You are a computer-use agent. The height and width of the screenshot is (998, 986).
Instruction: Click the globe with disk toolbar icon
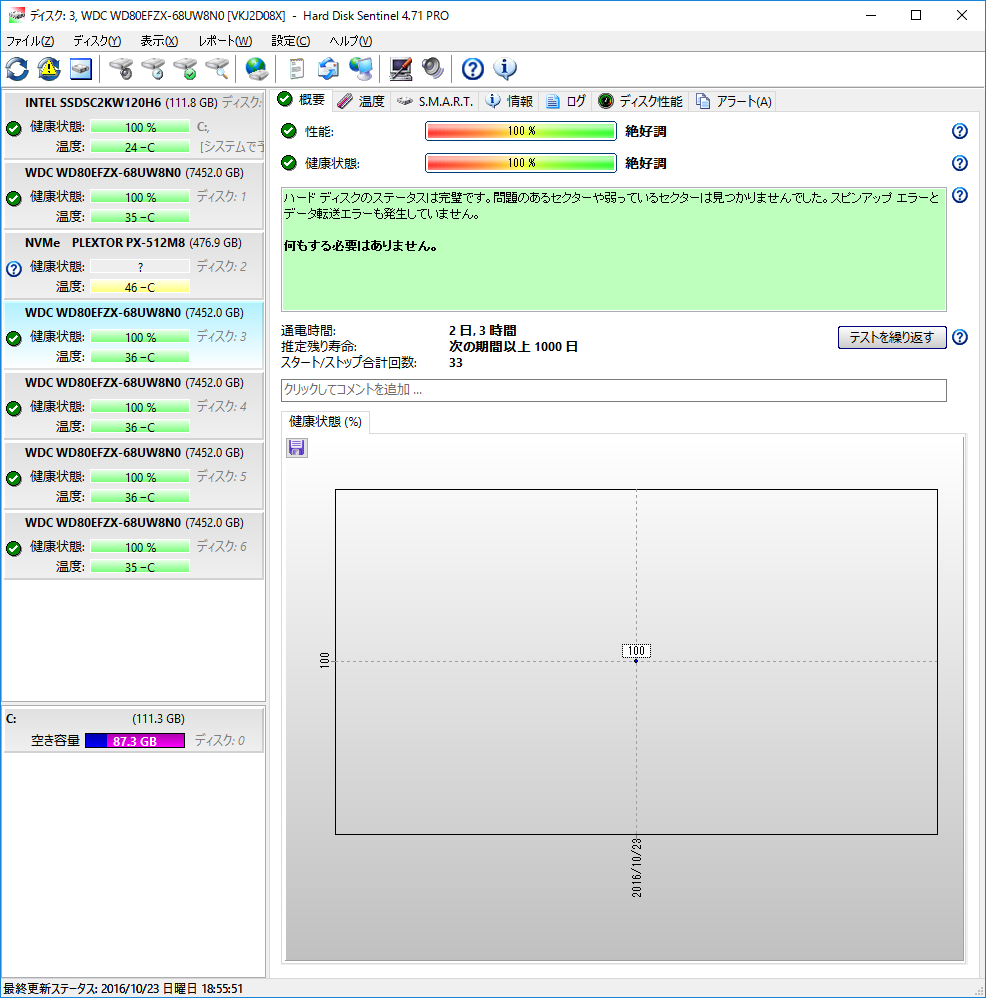point(256,69)
